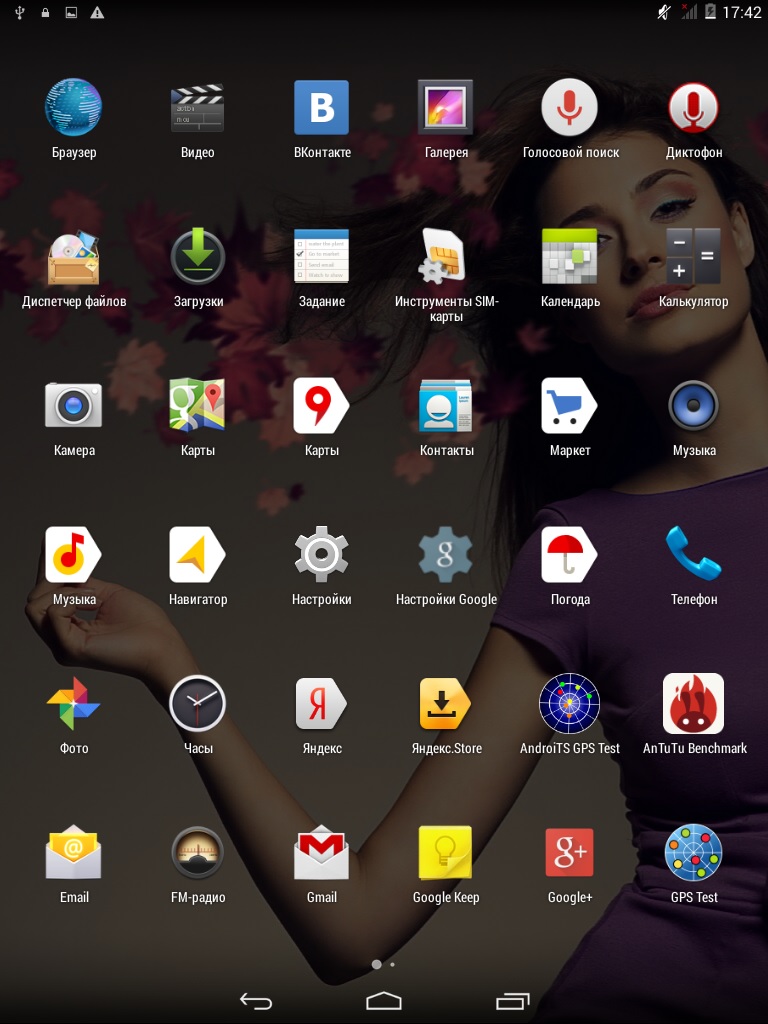
Task: Open the Браузер globe app
Action: tap(73, 107)
